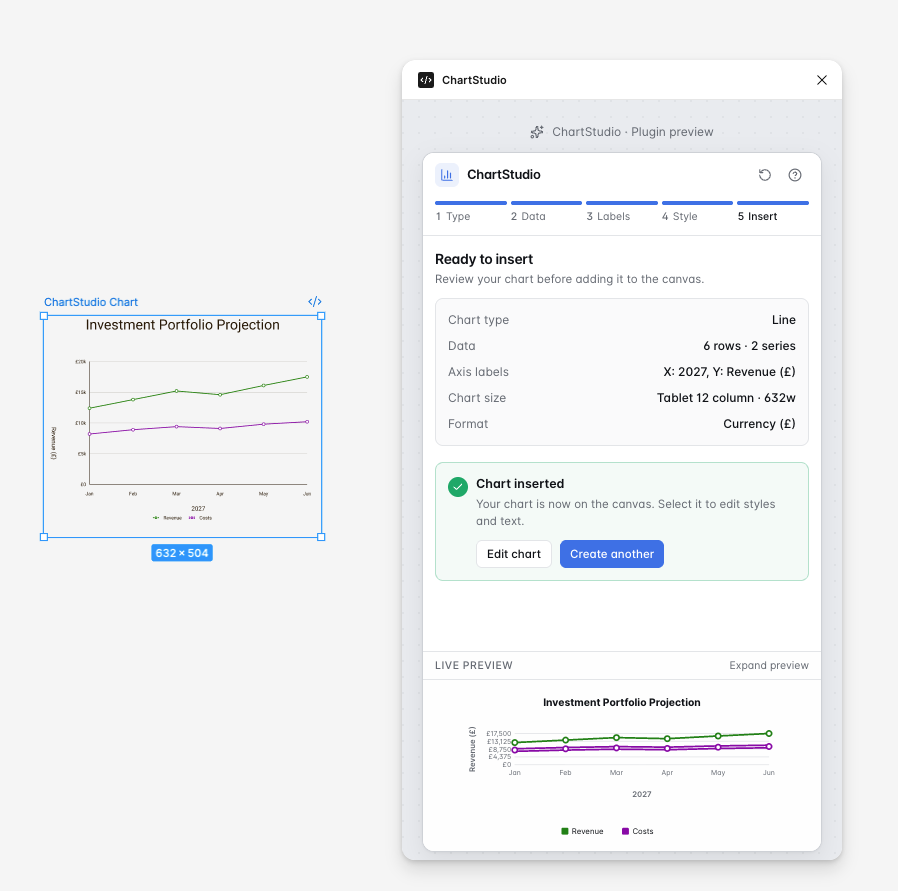Click the 'Currency (£)' format value
This screenshot has height=891, width=898.
(x=759, y=424)
